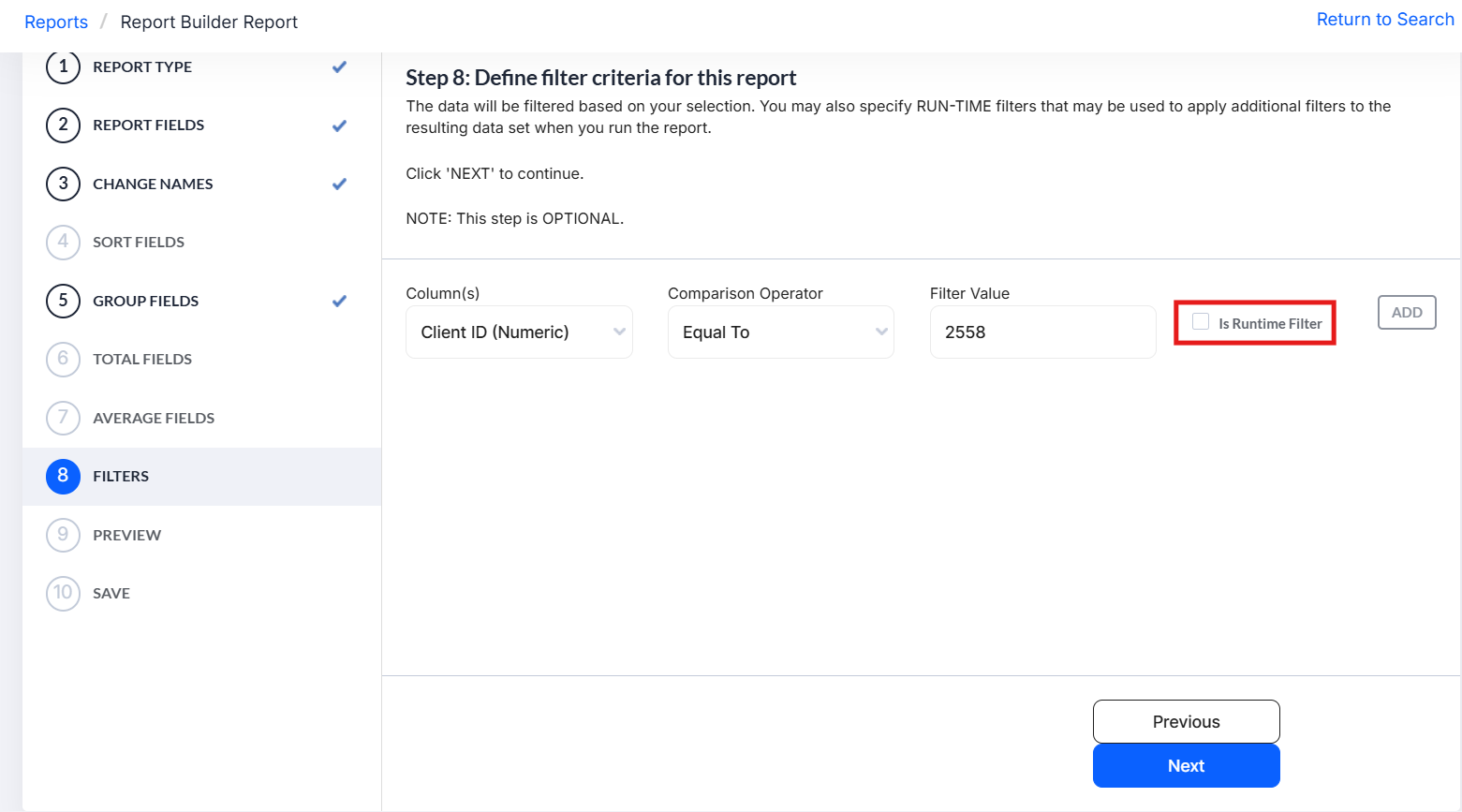Image resolution: width=1462 pixels, height=812 pixels.
Task: Click the step 5 circle icon
Action: (x=63, y=301)
